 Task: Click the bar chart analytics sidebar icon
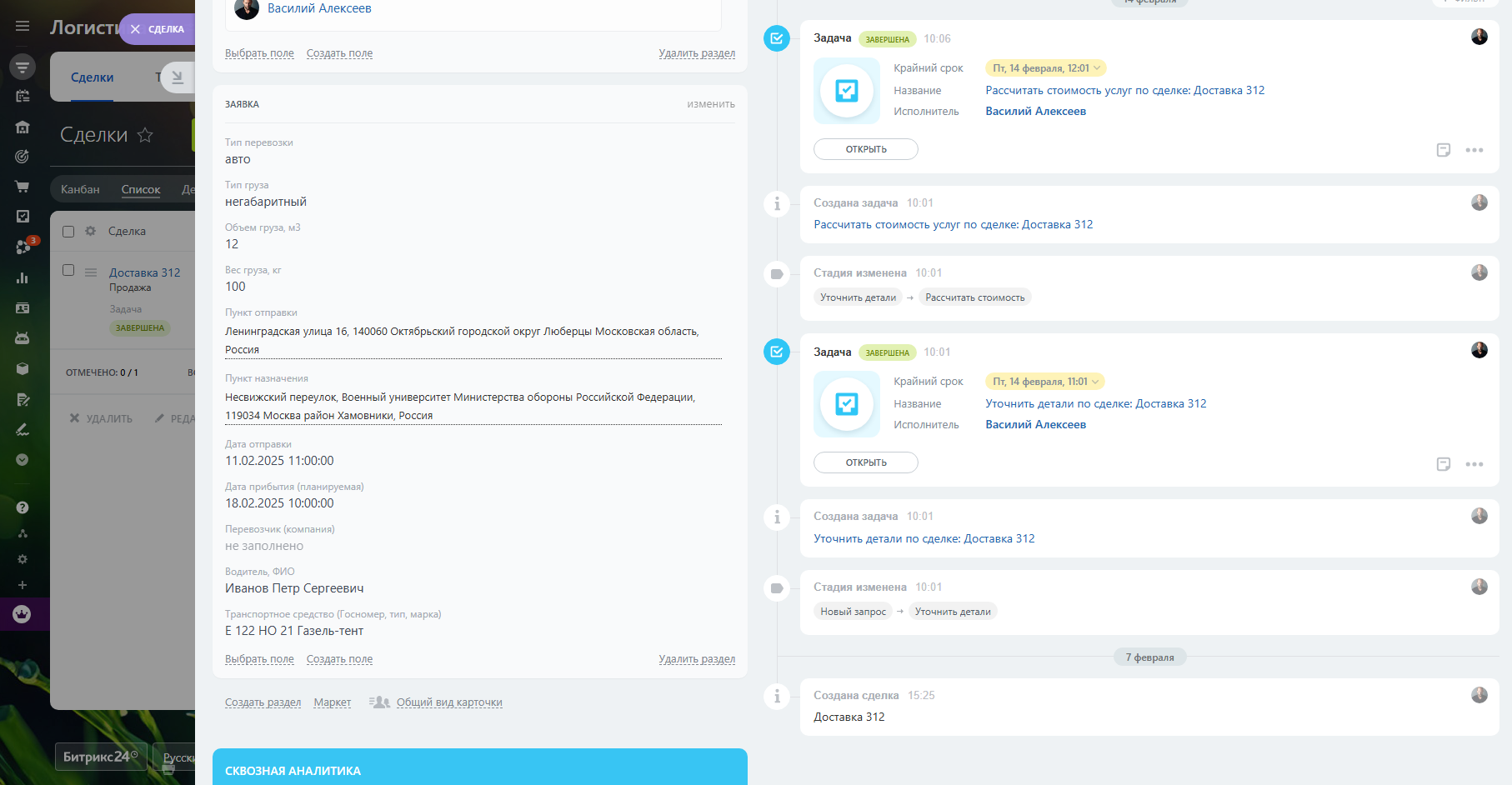(23, 278)
